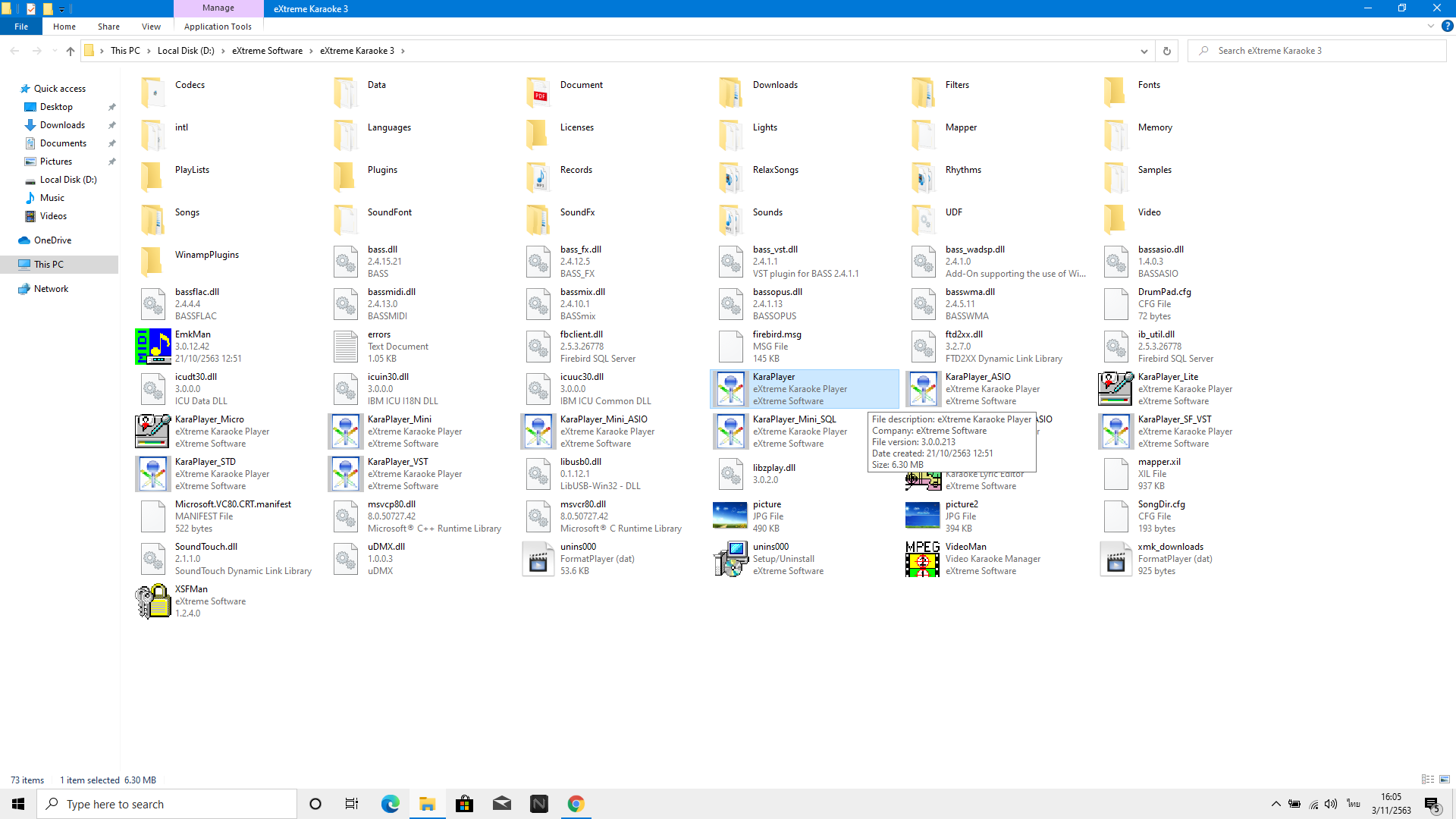Screen dimensions: 1456x819
Task: Select the EmkMan application icon
Action: (153, 347)
